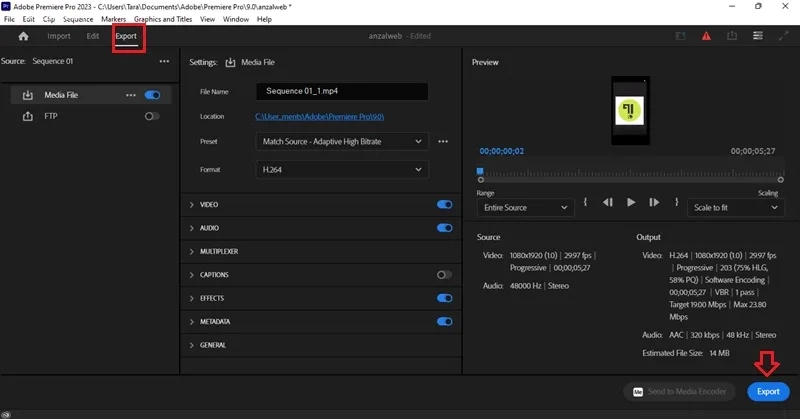800x419 pixels.
Task: Go to the Home screen icon
Action: (x=23, y=36)
